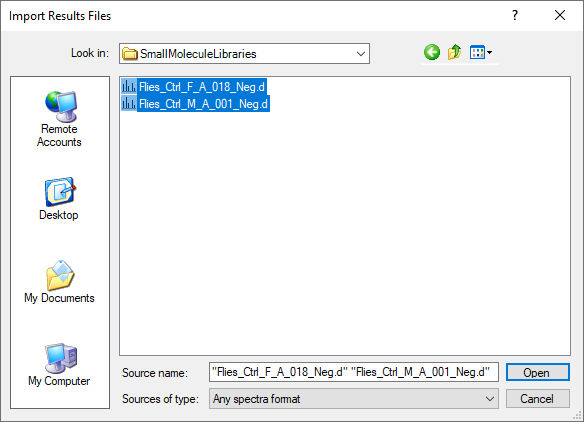Click the green back navigation icon
This screenshot has width=584, height=422.
[x=432, y=53]
